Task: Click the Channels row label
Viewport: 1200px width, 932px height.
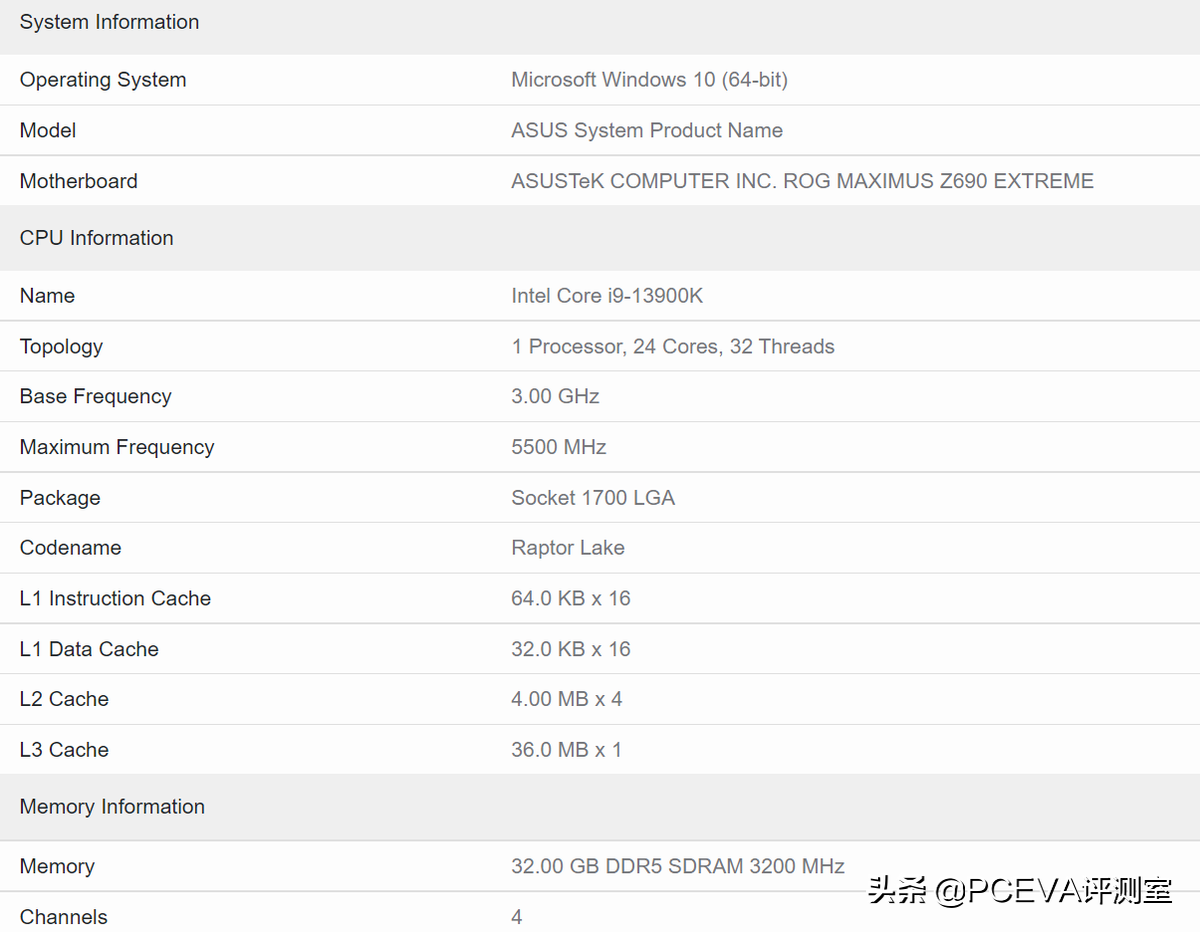Action: pyautogui.click(x=63, y=916)
